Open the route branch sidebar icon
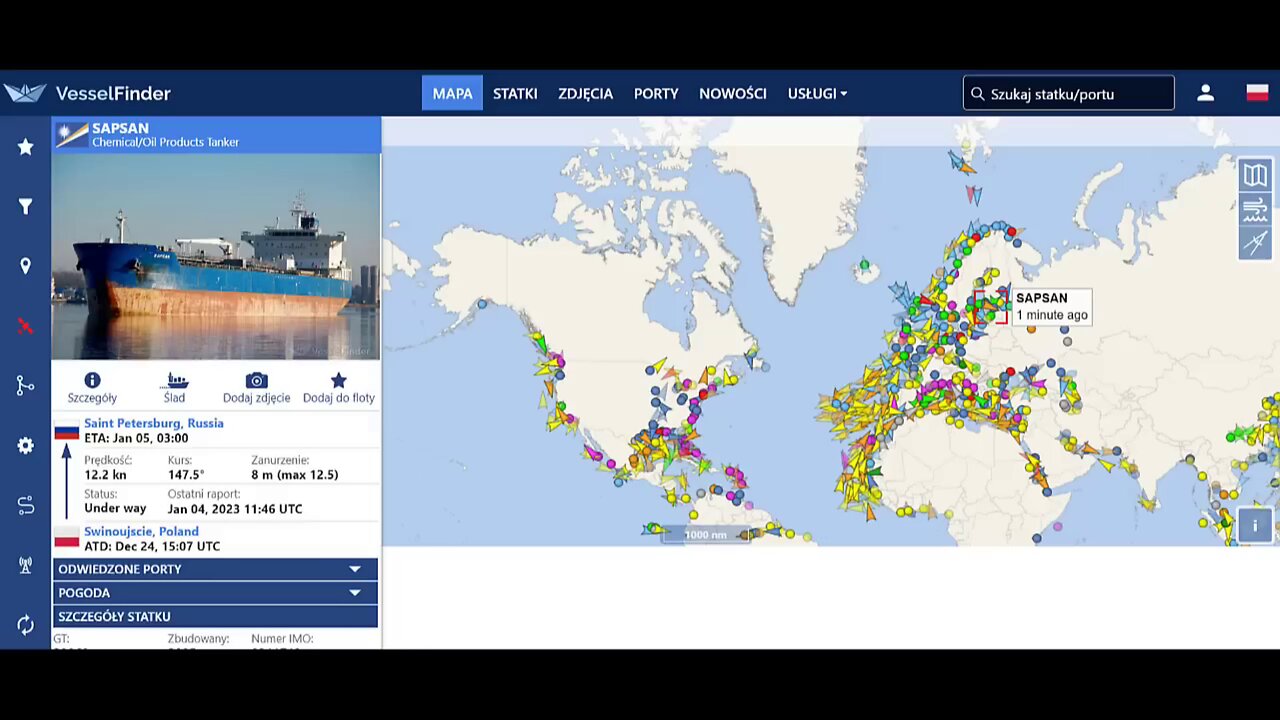Image resolution: width=1280 pixels, height=720 pixels. coord(25,386)
